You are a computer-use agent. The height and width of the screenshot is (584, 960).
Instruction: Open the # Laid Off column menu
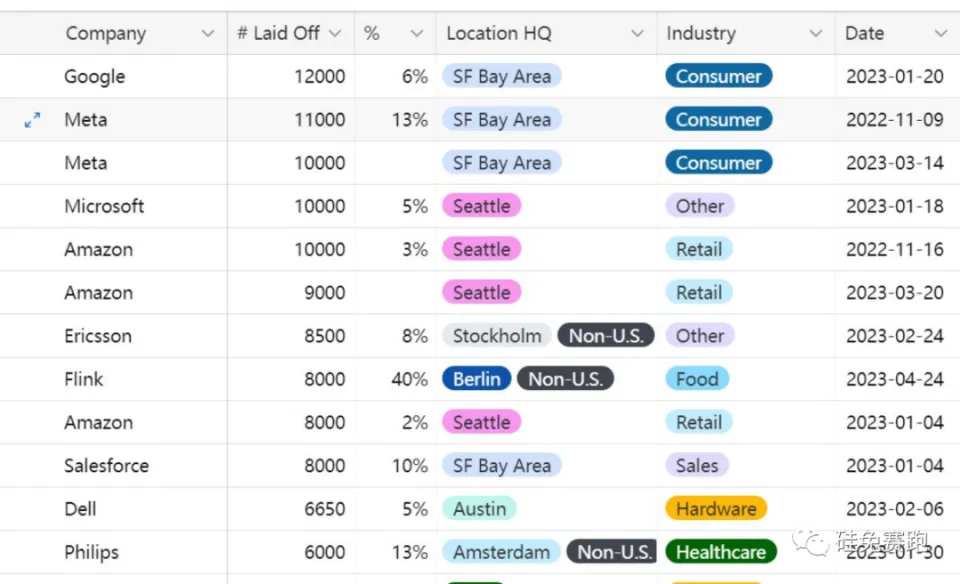334,34
